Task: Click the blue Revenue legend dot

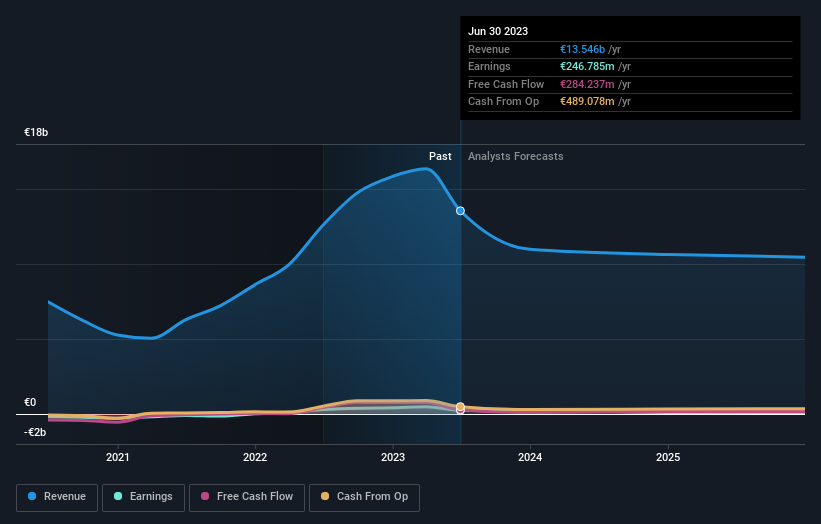Action: point(32,496)
